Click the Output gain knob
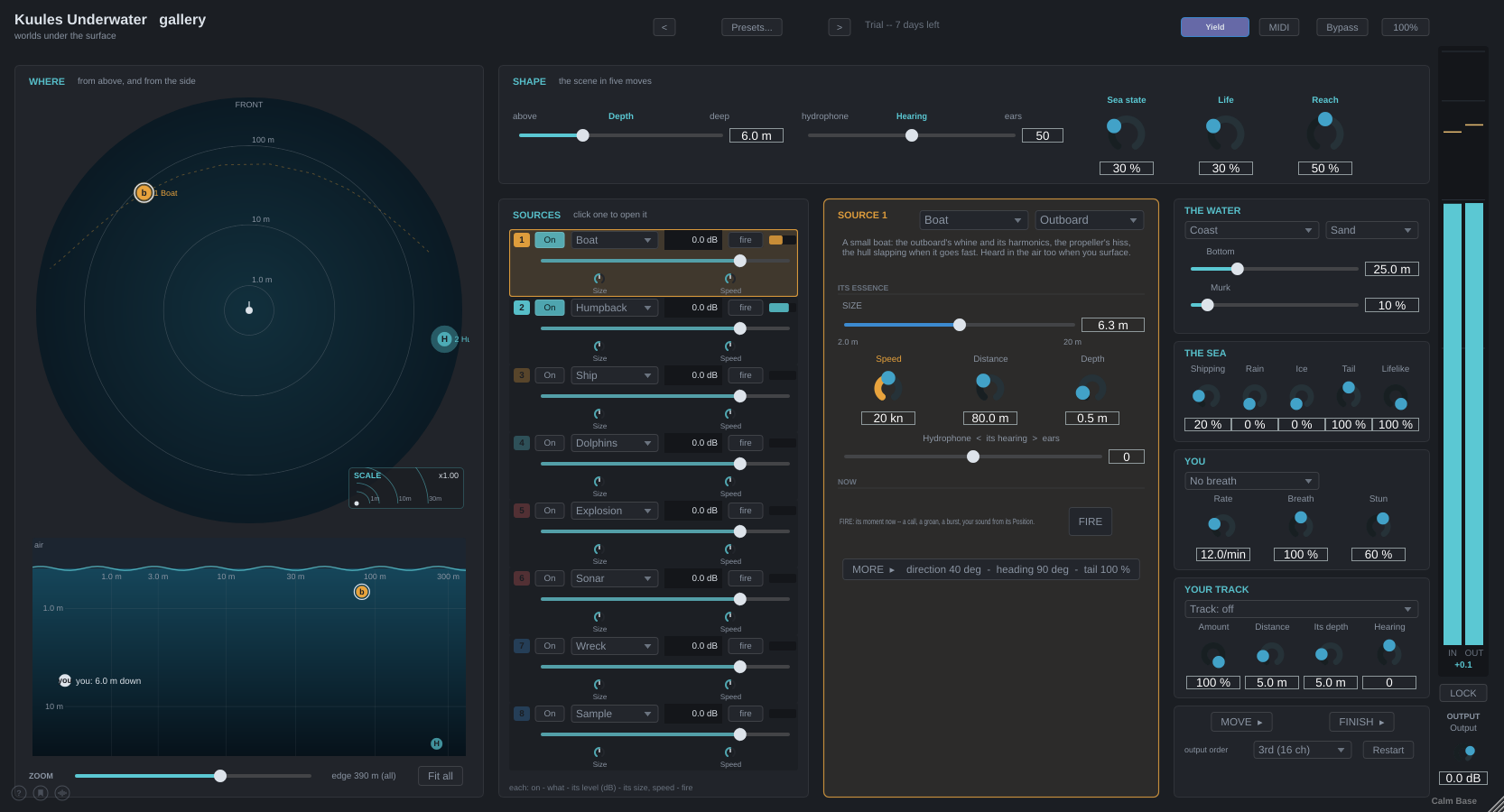Image resolution: width=1504 pixels, height=812 pixels. click(1468, 752)
